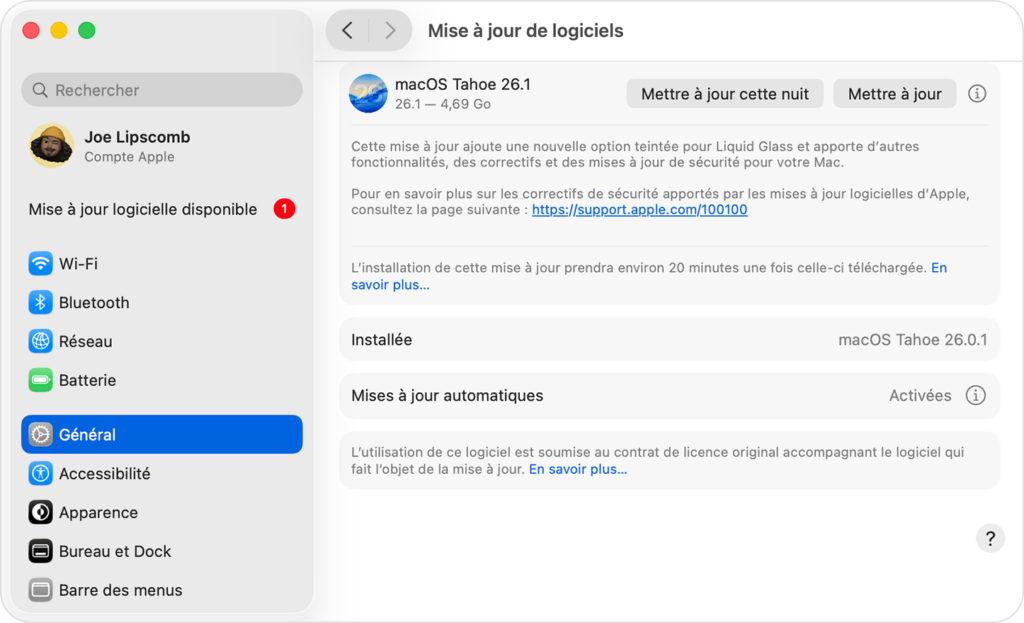1024x623 pixels.
Task: Click info icon next to Mettre à jour
Action: point(977,94)
